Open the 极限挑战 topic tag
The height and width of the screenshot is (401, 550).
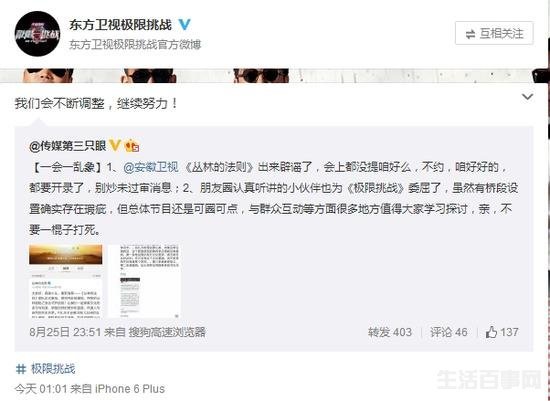point(53,369)
